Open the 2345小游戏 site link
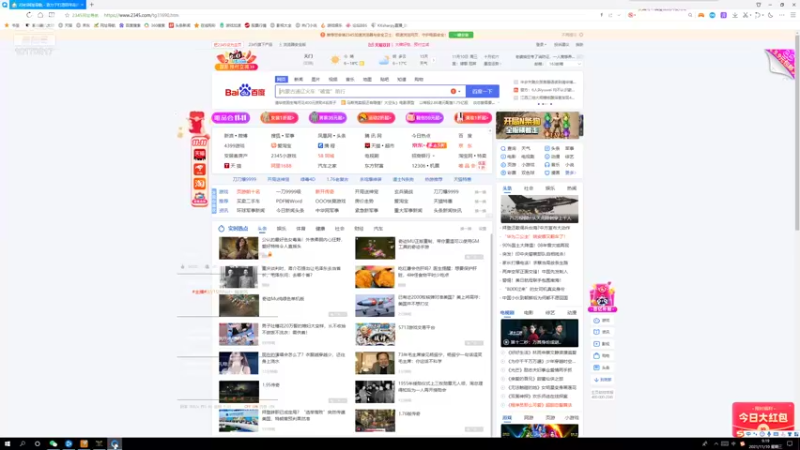The width and height of the screenshot is (800, 450). (x=283, y=156)
